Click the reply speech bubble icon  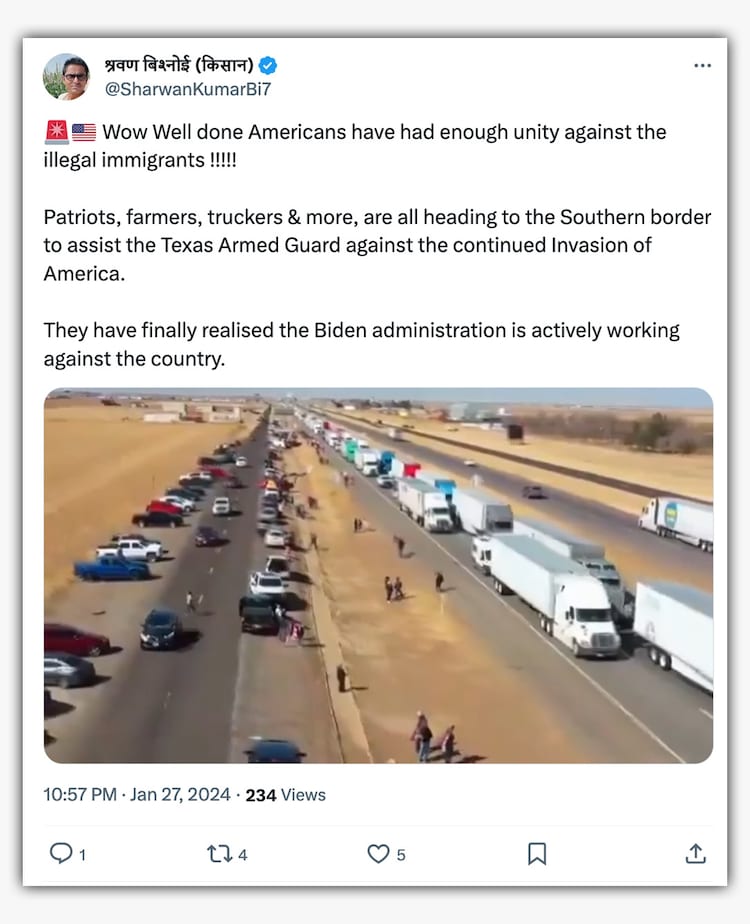pyautogui.click(x=61, y=853)
